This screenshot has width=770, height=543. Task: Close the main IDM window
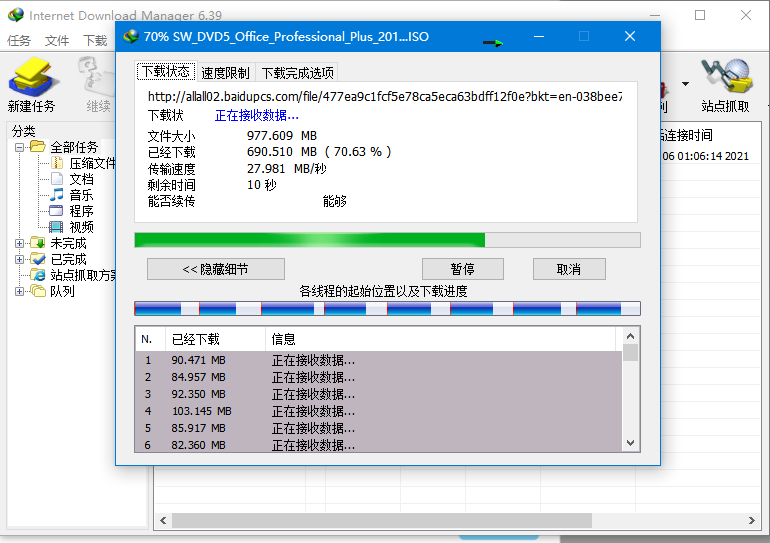746,15
